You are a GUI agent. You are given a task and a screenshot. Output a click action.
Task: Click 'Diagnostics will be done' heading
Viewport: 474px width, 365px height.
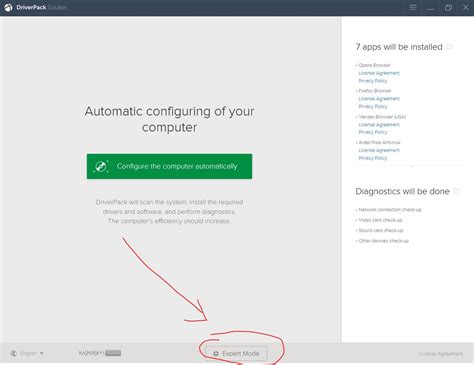click(x=402, y=191)
